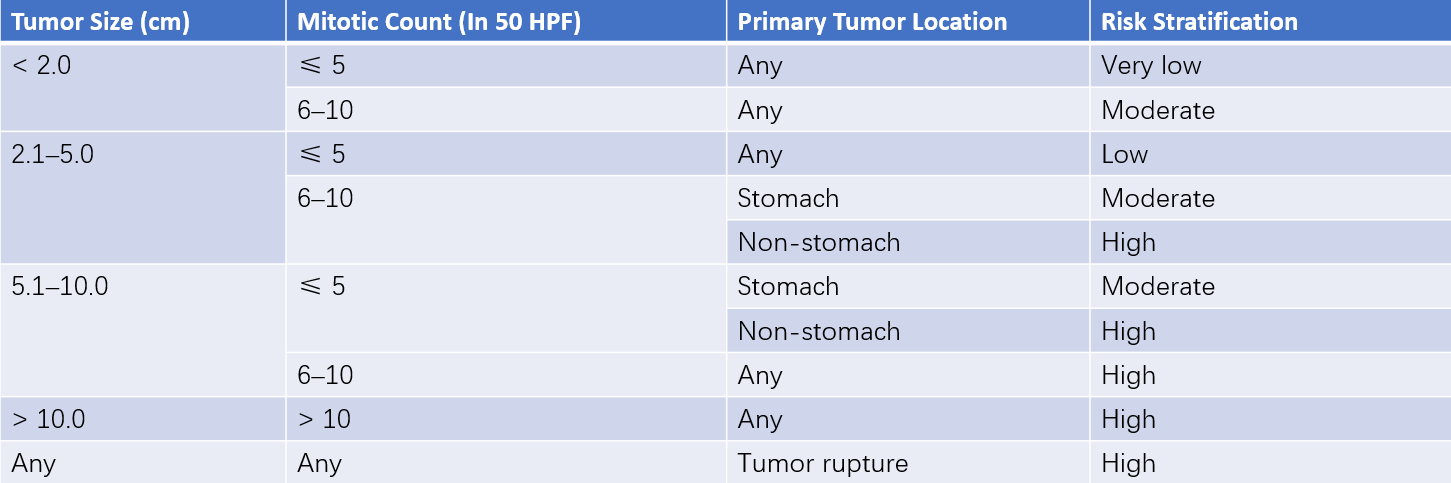The height and width of the screenshot is (483, 1451).
Task: Click the Primary Tumor Location header cell
Action: click(908, 21)
